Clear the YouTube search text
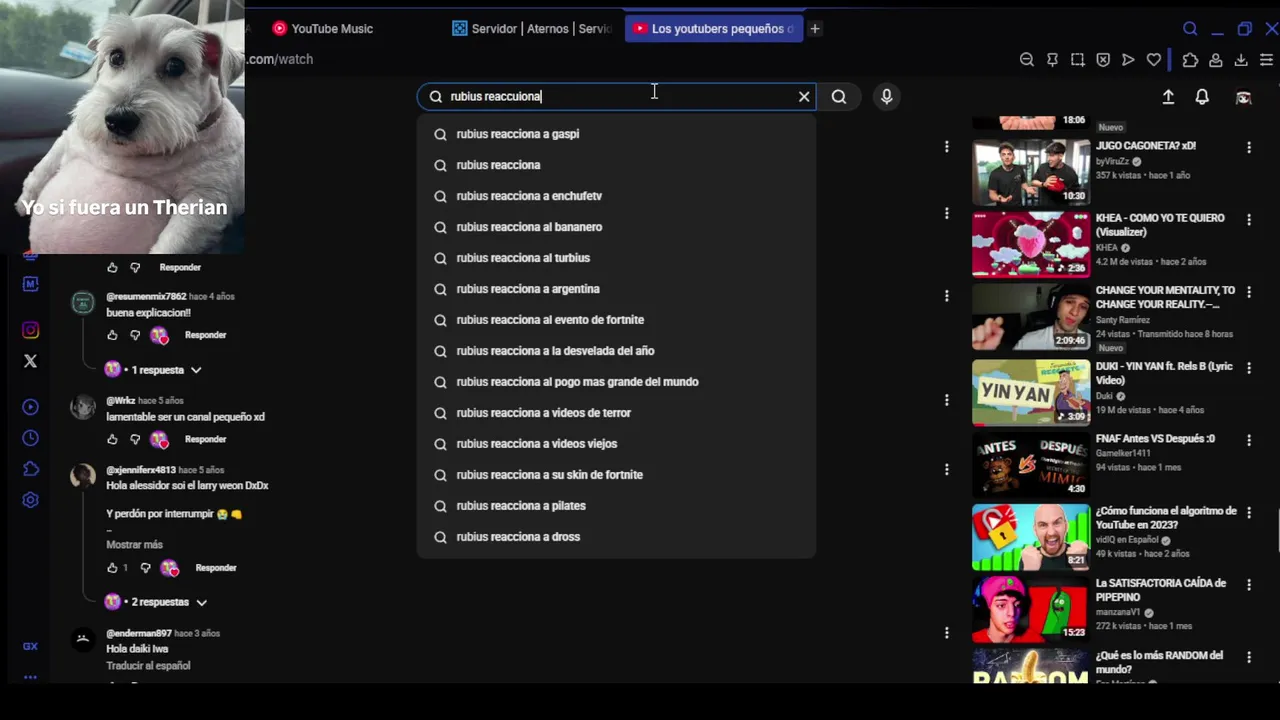 [804, 96]
